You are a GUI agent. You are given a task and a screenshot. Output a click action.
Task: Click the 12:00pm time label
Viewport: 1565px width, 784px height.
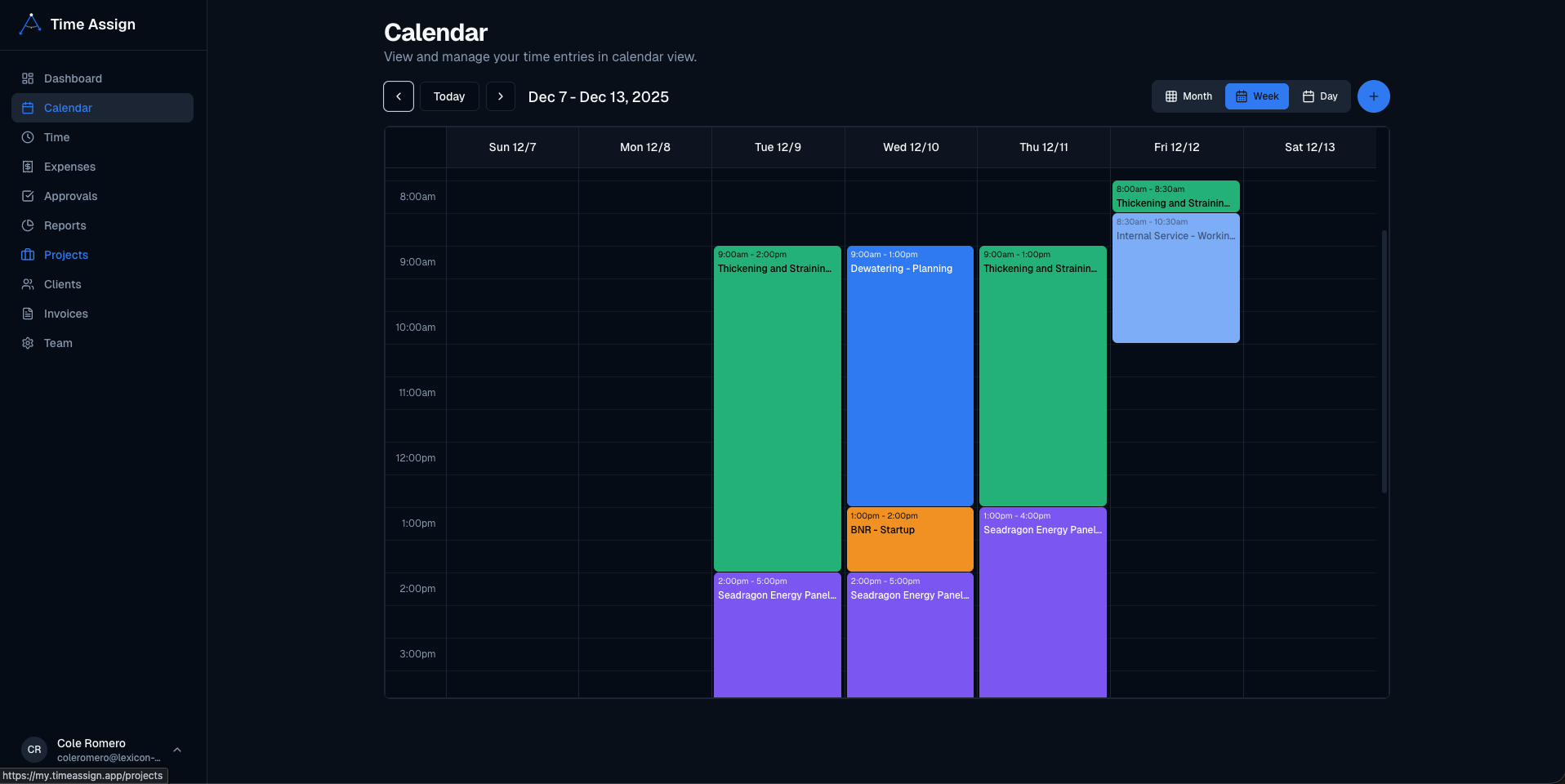pyautogui.click(x=416, y=457)
